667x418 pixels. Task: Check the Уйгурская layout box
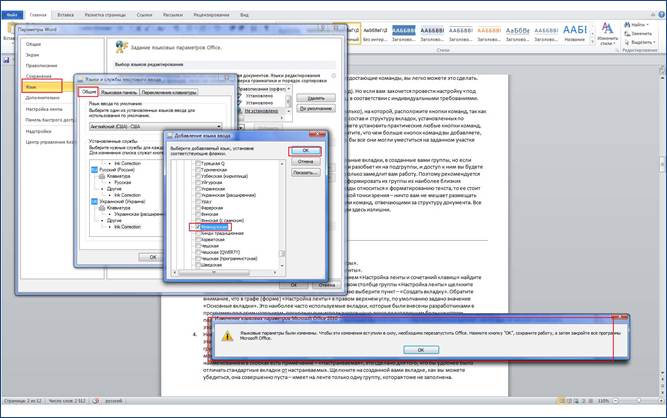click(198, 182)
